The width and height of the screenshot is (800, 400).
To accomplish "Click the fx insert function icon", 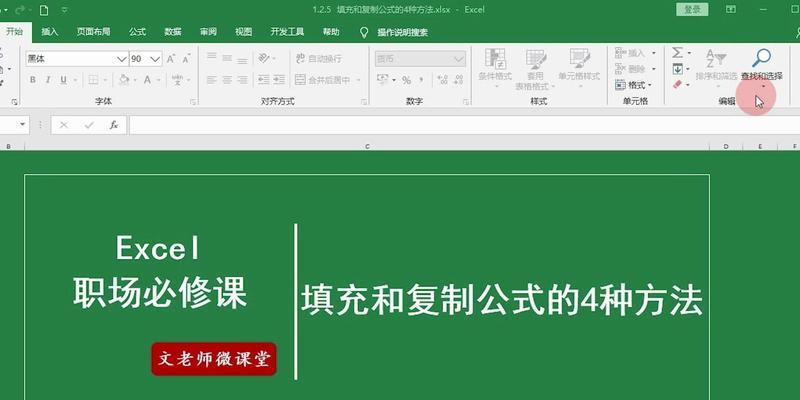I will pos(114,125).
